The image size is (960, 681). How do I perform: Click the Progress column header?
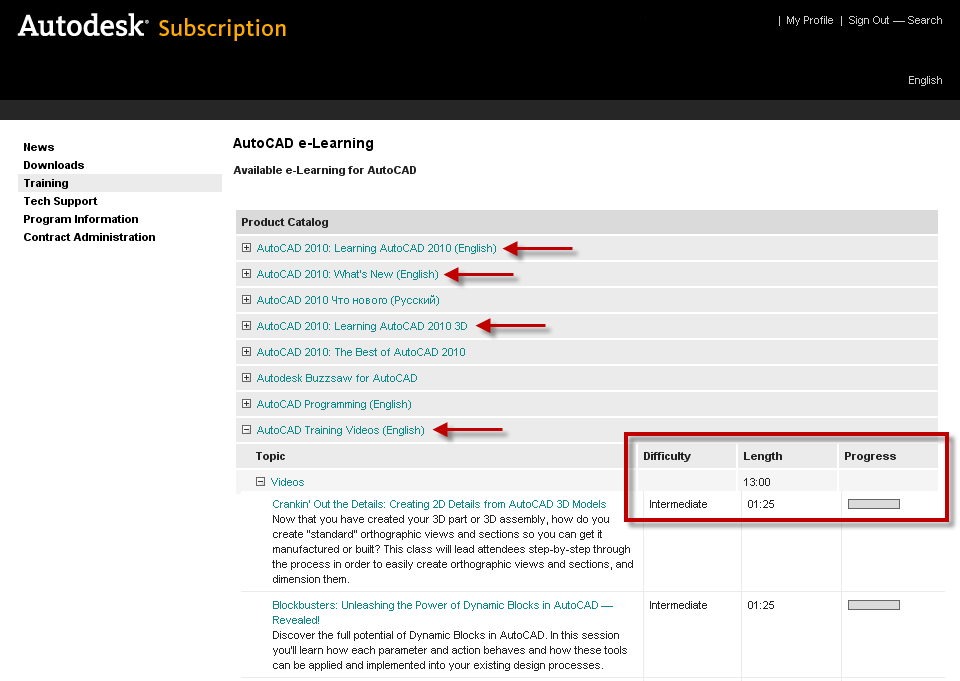point(870,456)
